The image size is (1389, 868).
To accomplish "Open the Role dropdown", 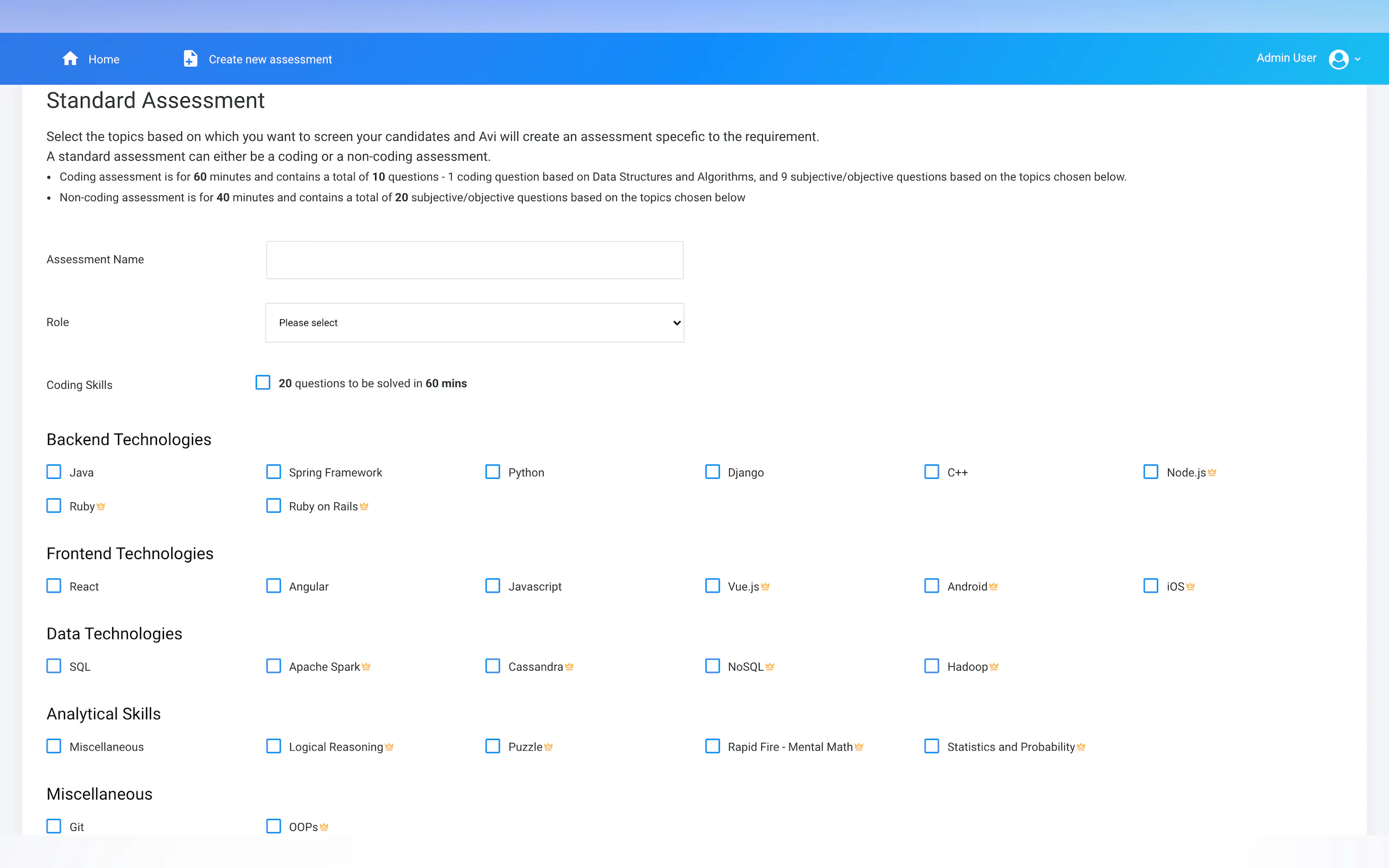I will coord(474,322).
